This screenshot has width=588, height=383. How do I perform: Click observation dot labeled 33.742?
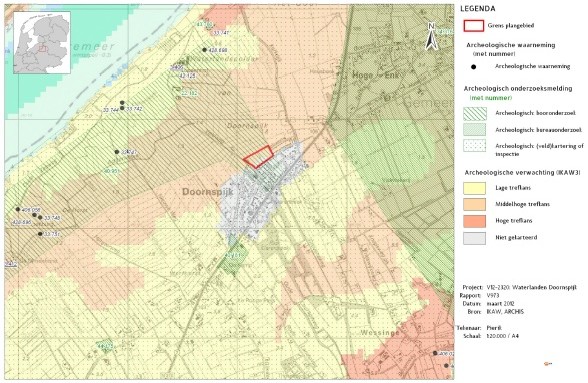[x=122, y=108]
